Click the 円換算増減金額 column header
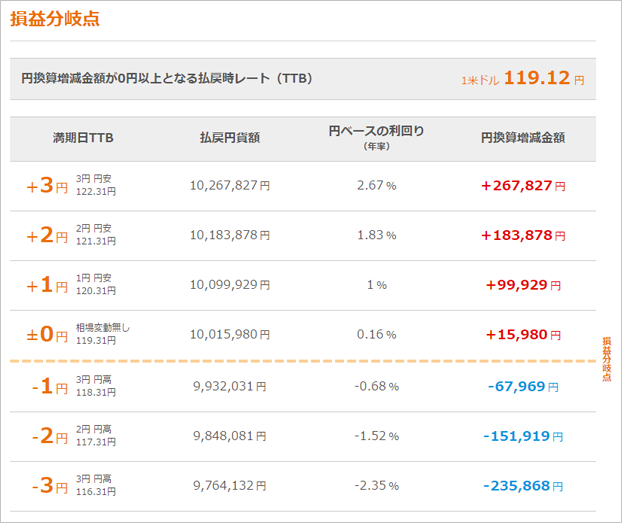Screen dimensions: 622x523 [522, 138]
